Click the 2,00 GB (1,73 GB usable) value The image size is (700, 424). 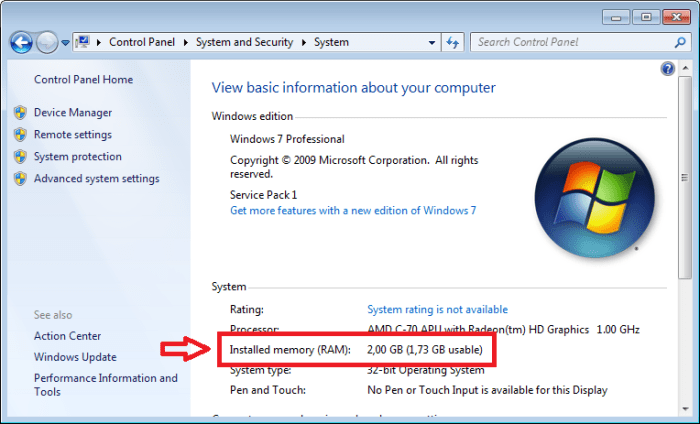pyautogui.click(x=425, y=349)
